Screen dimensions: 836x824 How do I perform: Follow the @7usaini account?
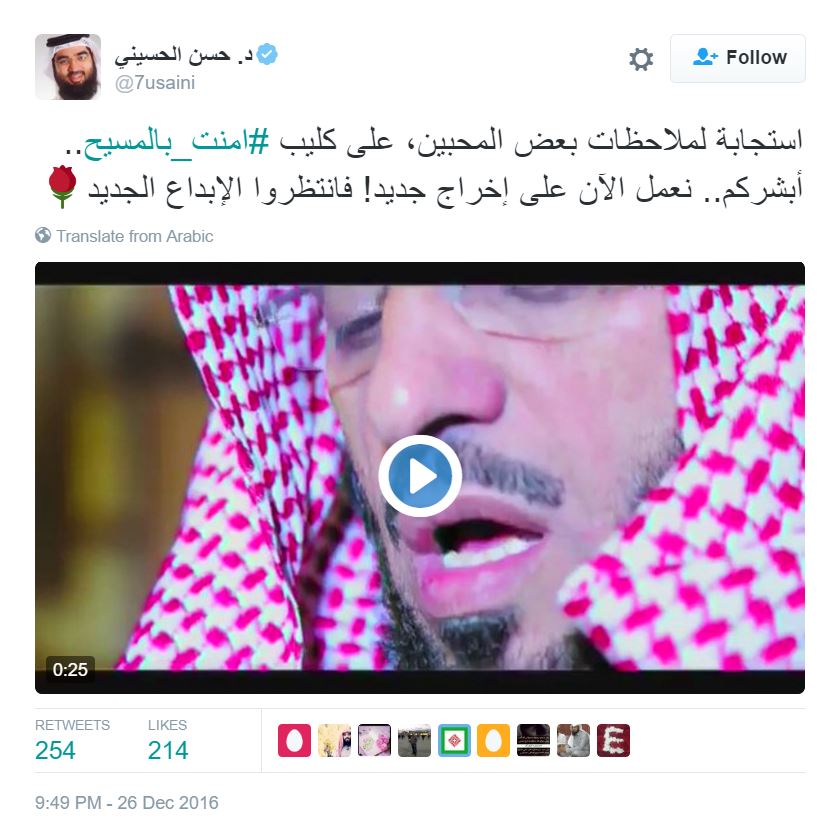[737, 58]
